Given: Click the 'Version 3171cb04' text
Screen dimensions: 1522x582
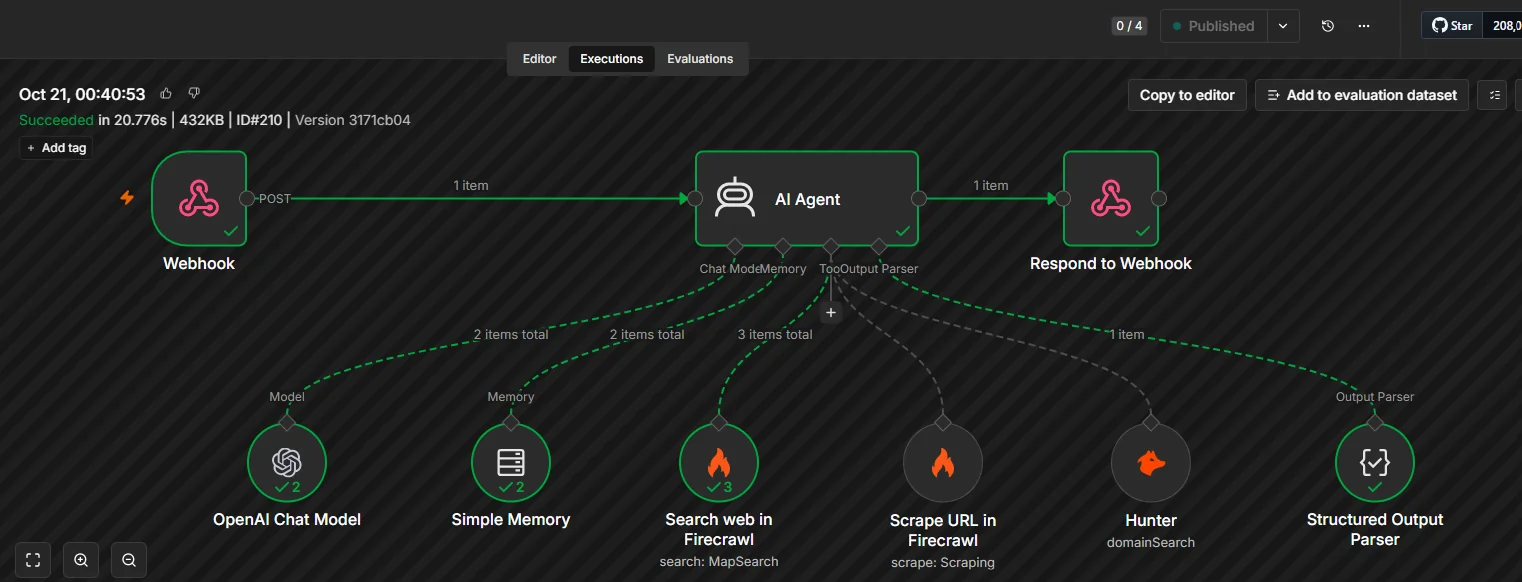Looking at the screenshot, I should [353, 120].
